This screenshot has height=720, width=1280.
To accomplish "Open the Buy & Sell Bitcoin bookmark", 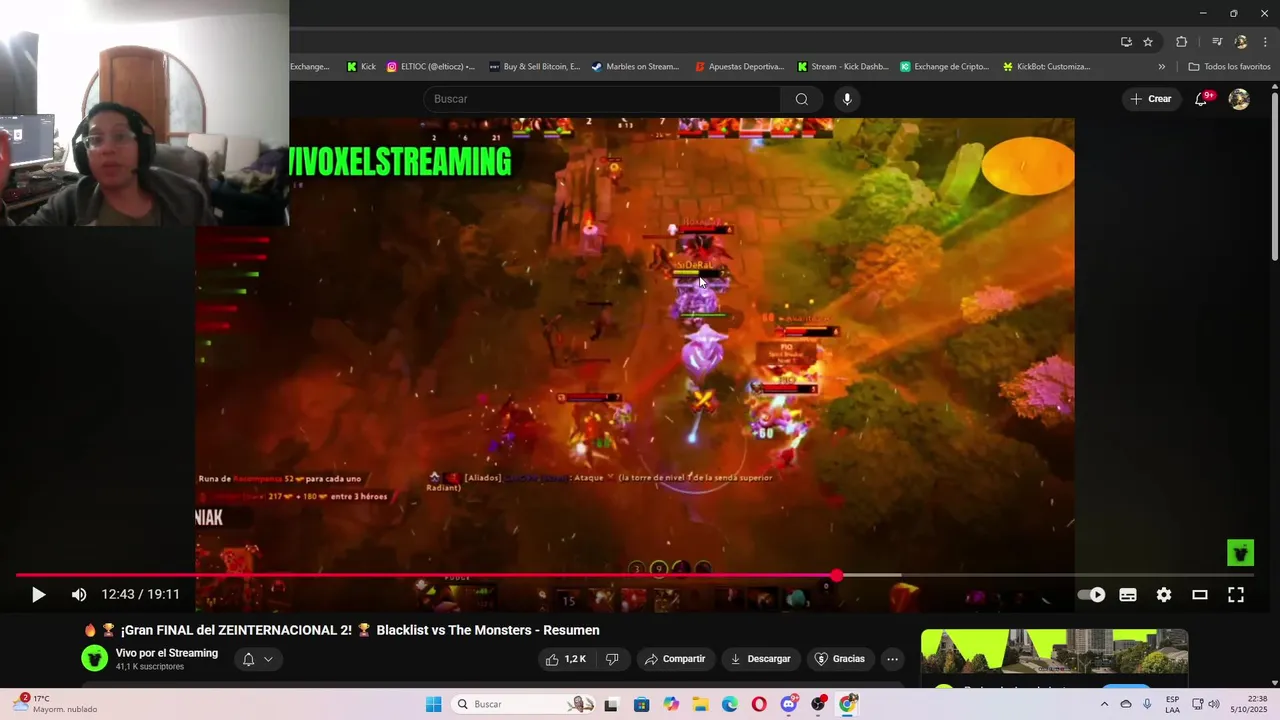I will coord(534,67).
